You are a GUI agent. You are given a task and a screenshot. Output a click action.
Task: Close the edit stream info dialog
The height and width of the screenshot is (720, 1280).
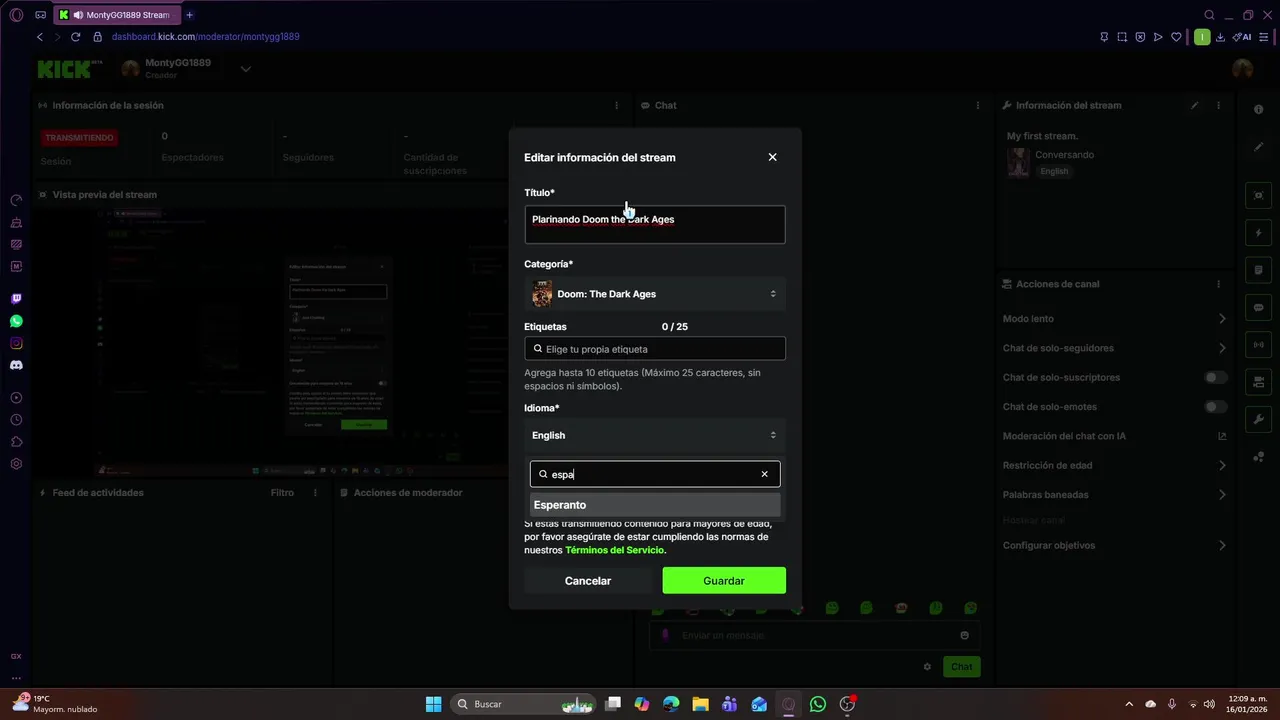coord(772,157)
